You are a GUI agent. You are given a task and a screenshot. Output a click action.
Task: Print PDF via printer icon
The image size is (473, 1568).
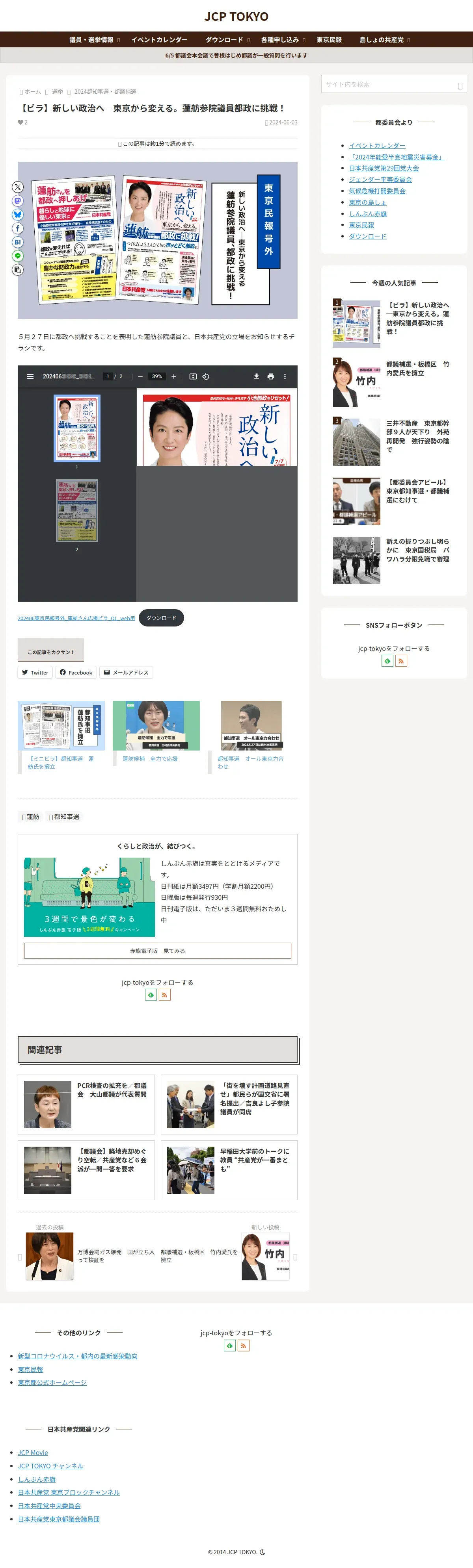271,377
